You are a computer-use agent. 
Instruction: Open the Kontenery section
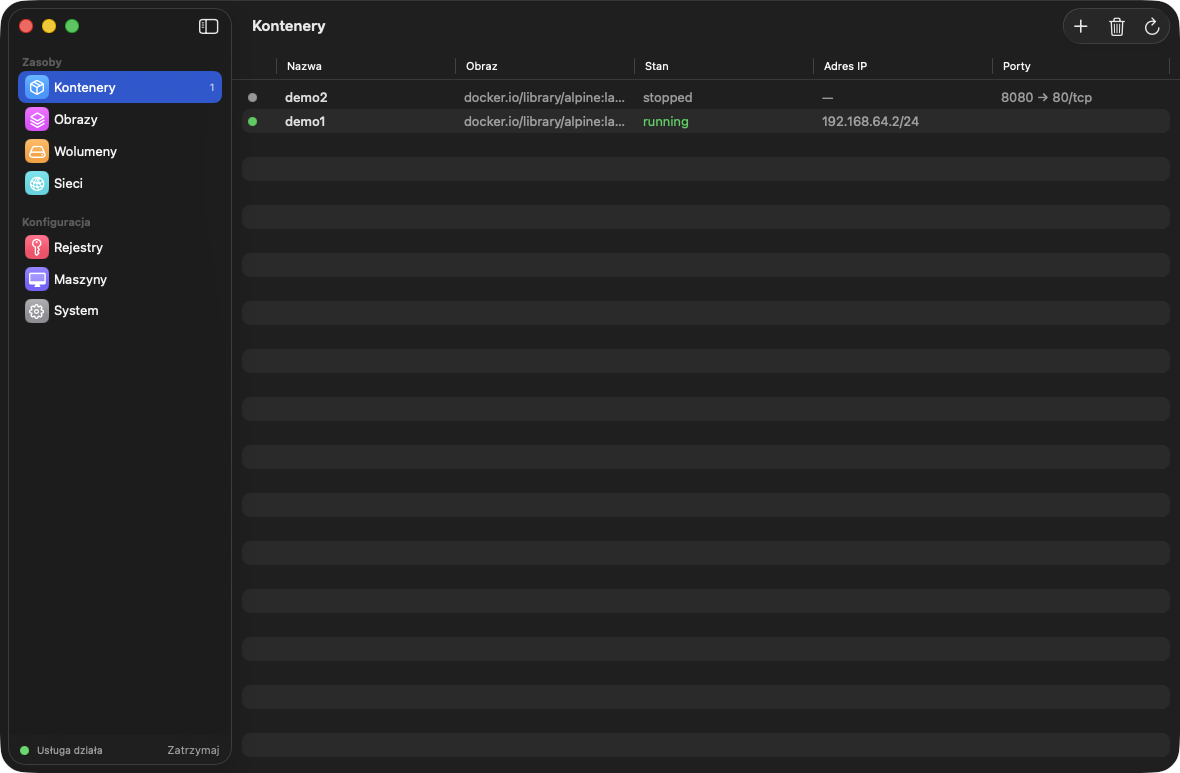120,87
